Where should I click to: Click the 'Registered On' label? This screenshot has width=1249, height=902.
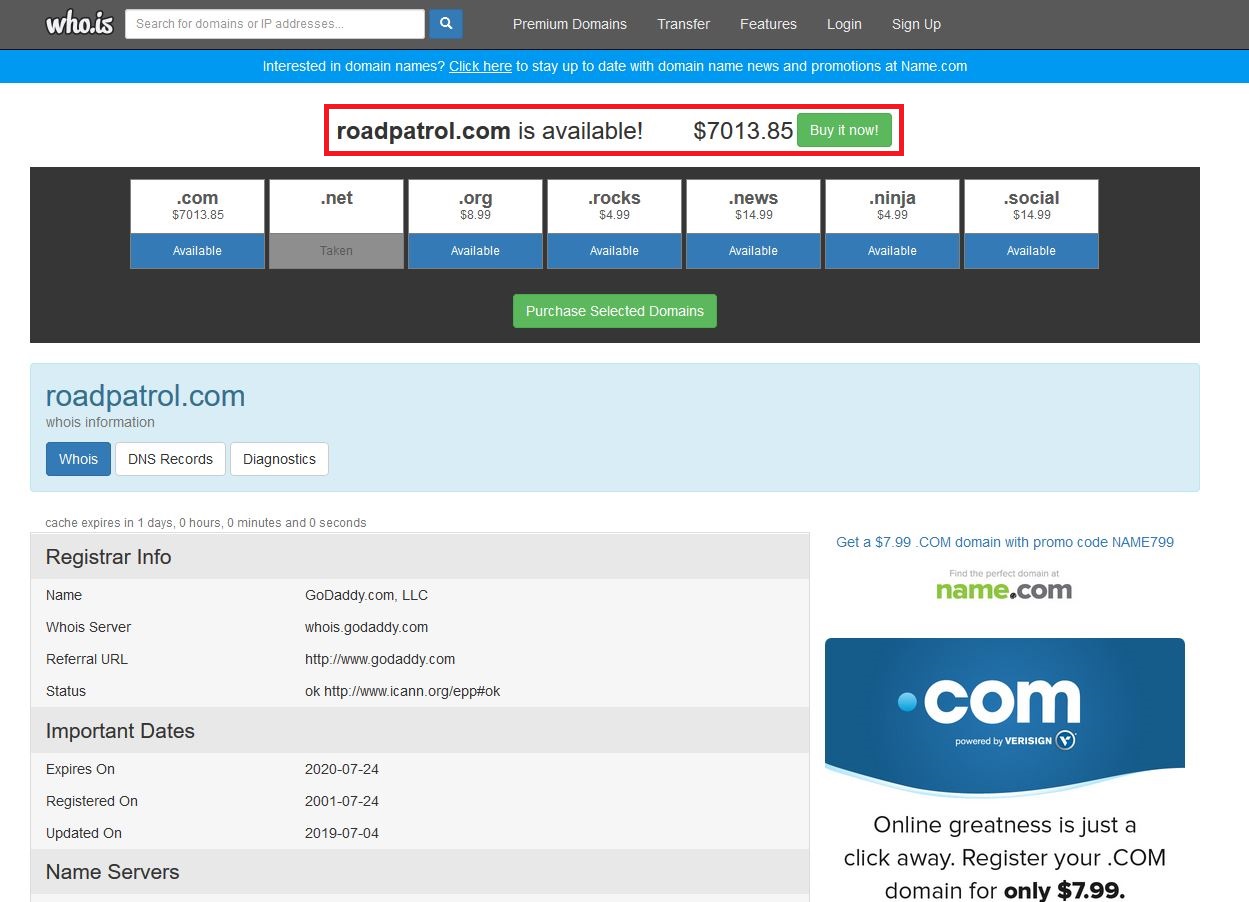[92, 801]
